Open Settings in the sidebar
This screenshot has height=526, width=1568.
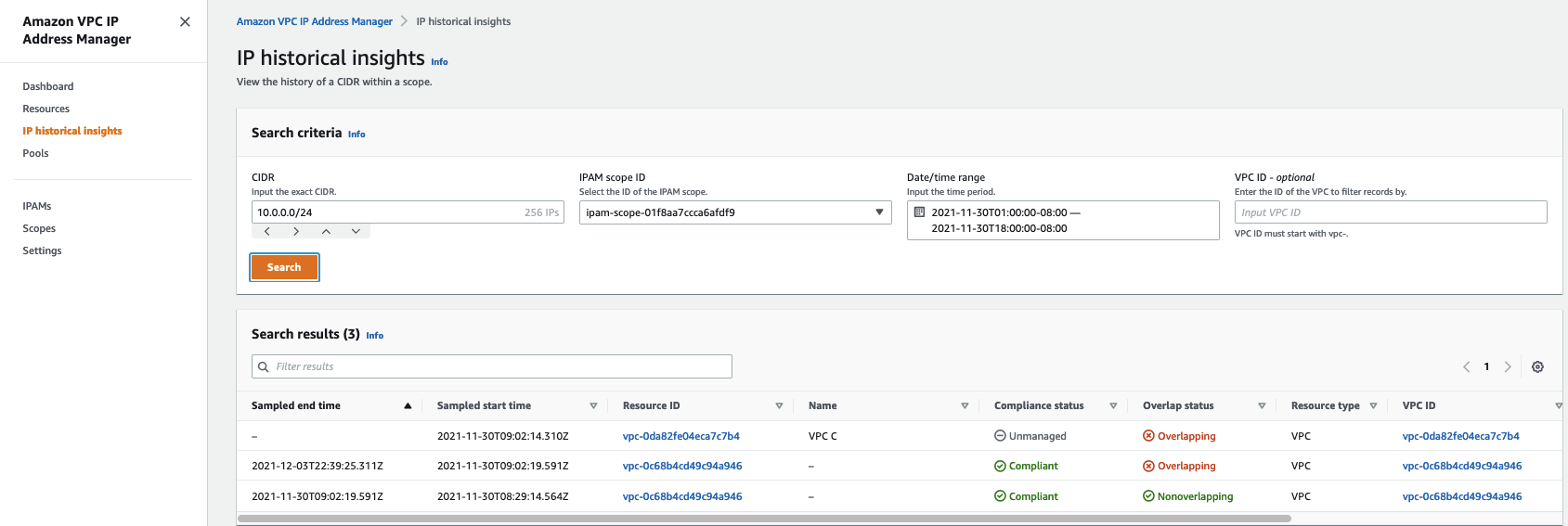pos(42,250)
